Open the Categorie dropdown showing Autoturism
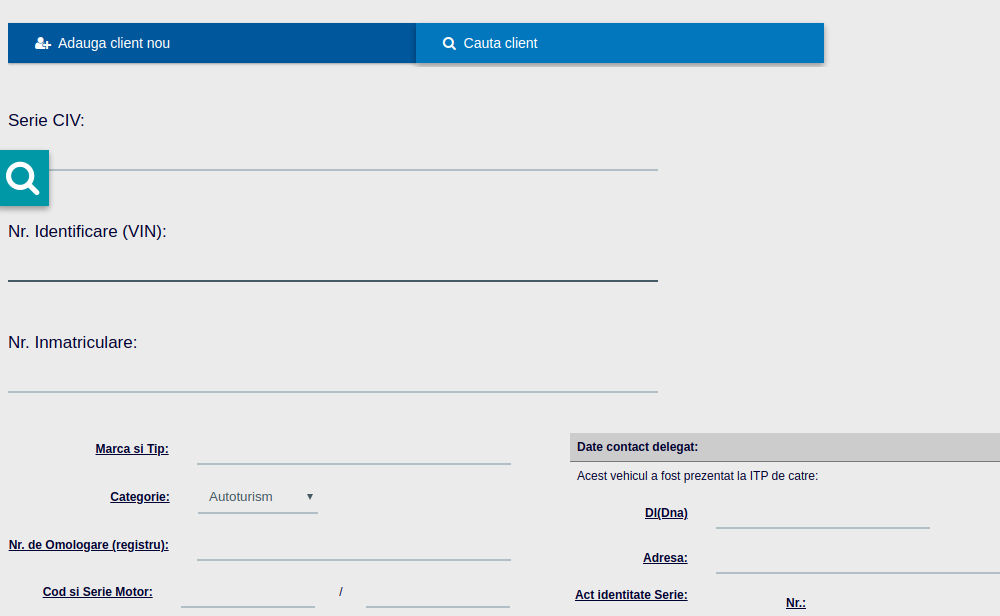The image size is (1000, 616). [258, 497]
